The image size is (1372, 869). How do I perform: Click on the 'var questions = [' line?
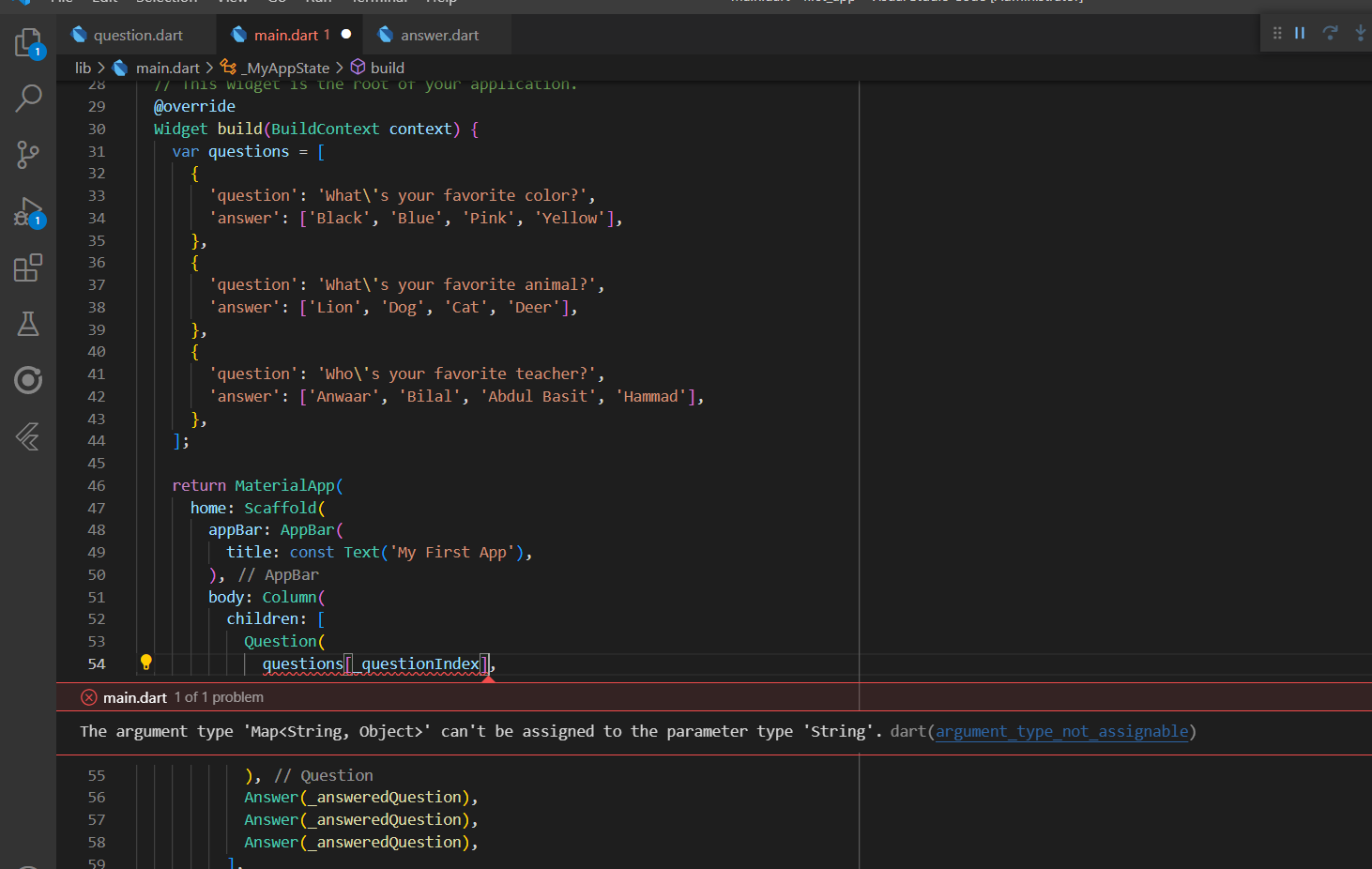point(249,151)
